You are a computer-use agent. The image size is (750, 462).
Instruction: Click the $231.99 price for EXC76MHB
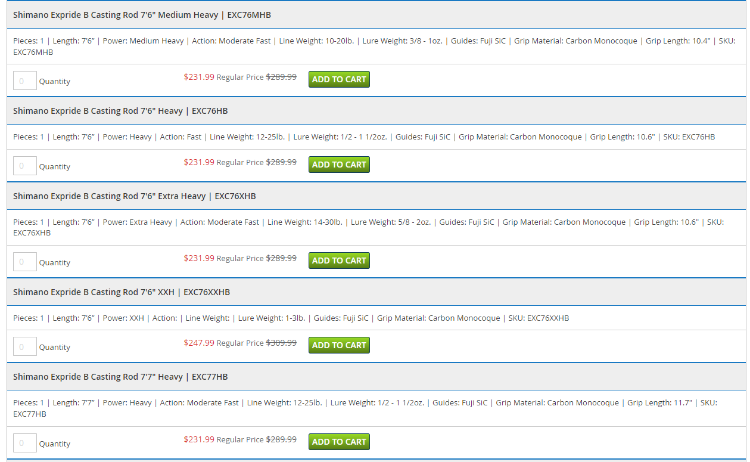pyautogui.click(x=199, y=77)
